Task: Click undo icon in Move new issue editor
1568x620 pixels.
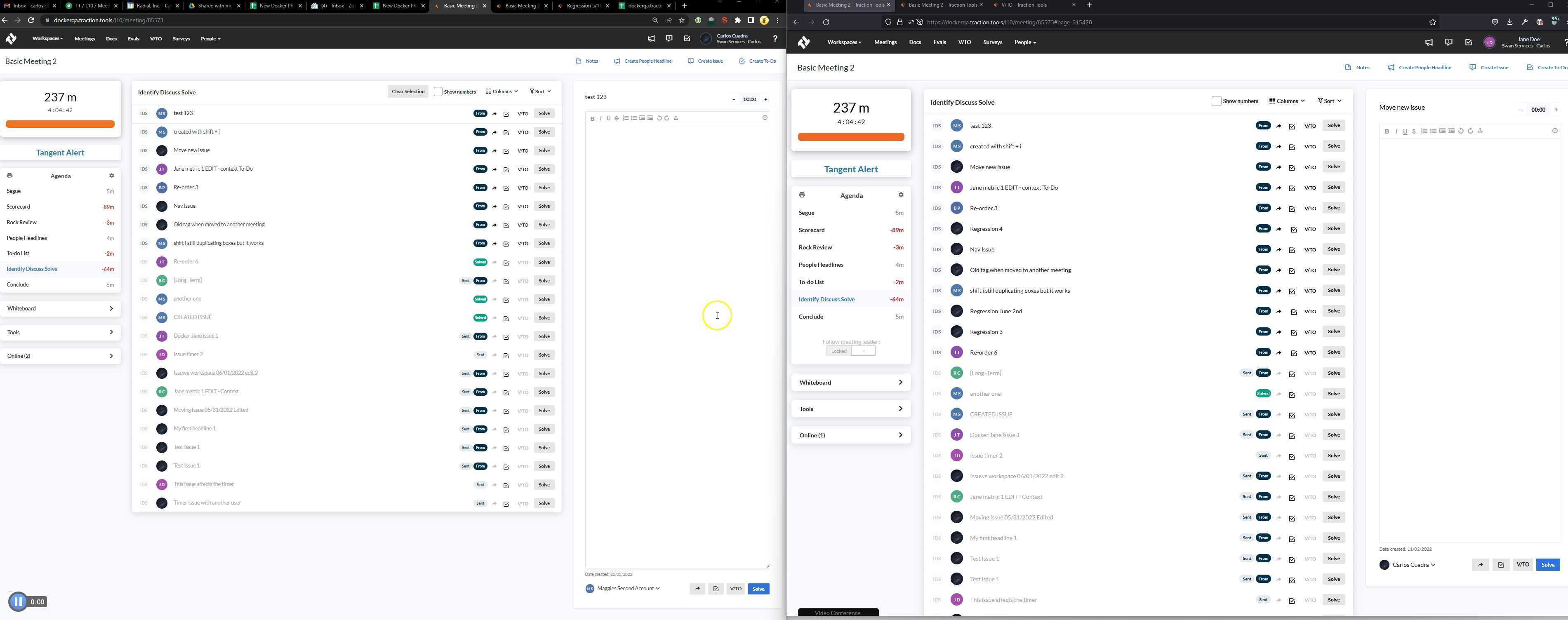Action: click(x=1461, y=131)
